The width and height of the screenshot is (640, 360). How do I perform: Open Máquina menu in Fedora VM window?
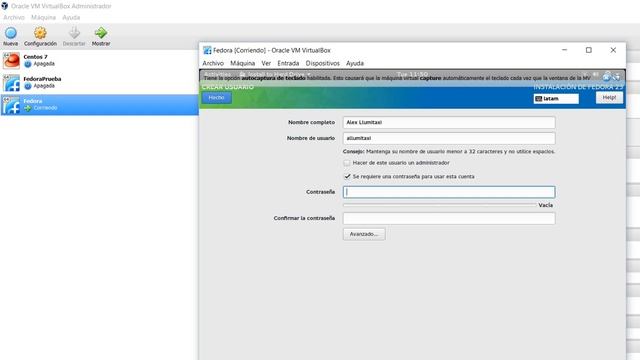(x=242, y=63)
